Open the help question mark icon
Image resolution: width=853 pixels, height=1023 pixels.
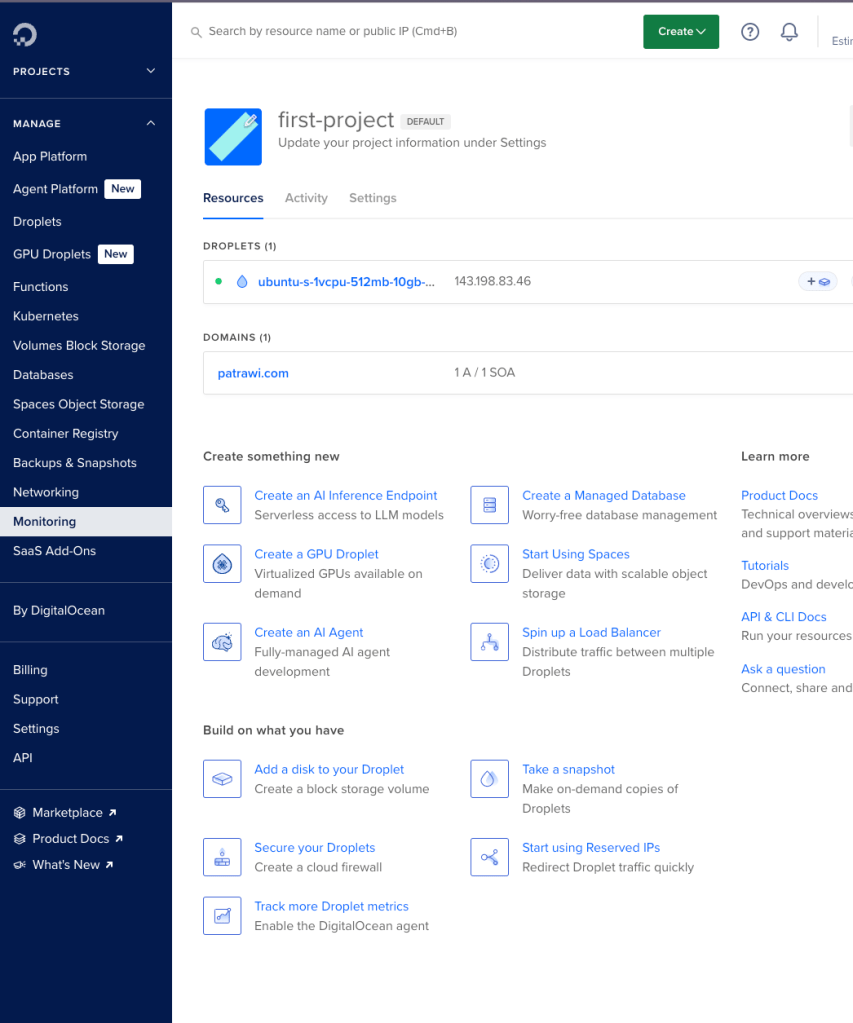coord(750,32)
